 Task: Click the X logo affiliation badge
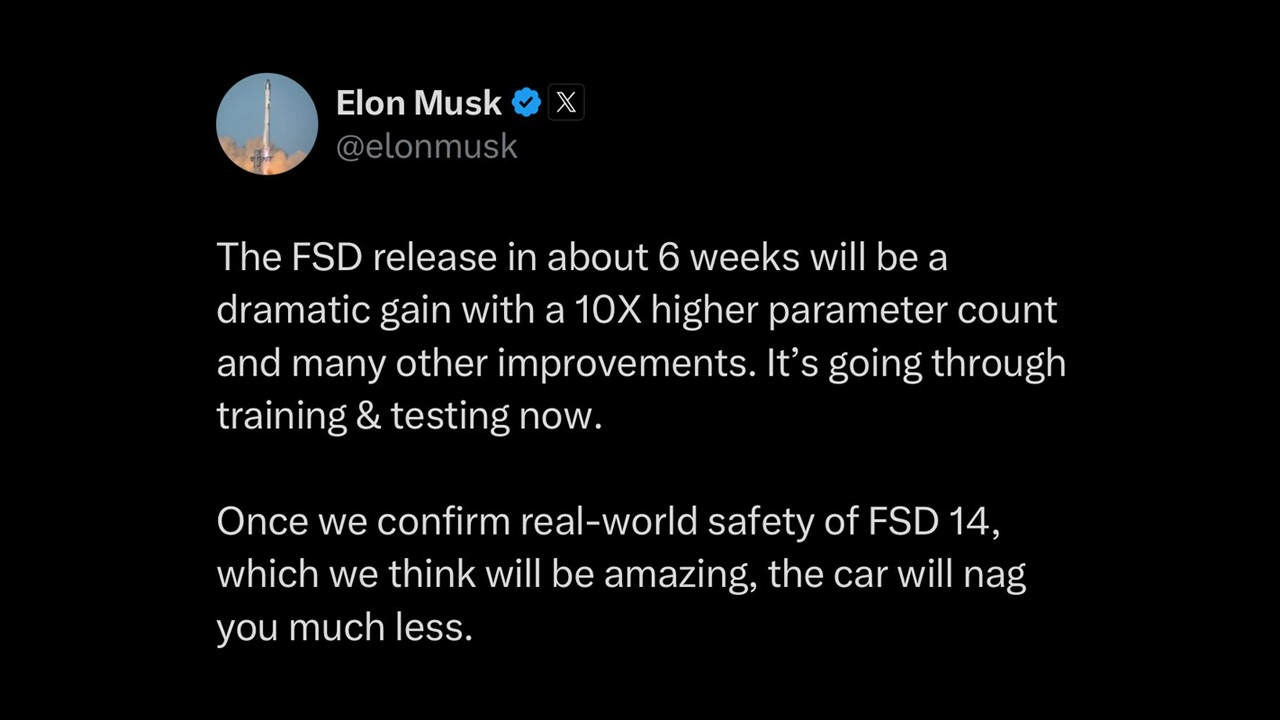[x=566, y=102]
